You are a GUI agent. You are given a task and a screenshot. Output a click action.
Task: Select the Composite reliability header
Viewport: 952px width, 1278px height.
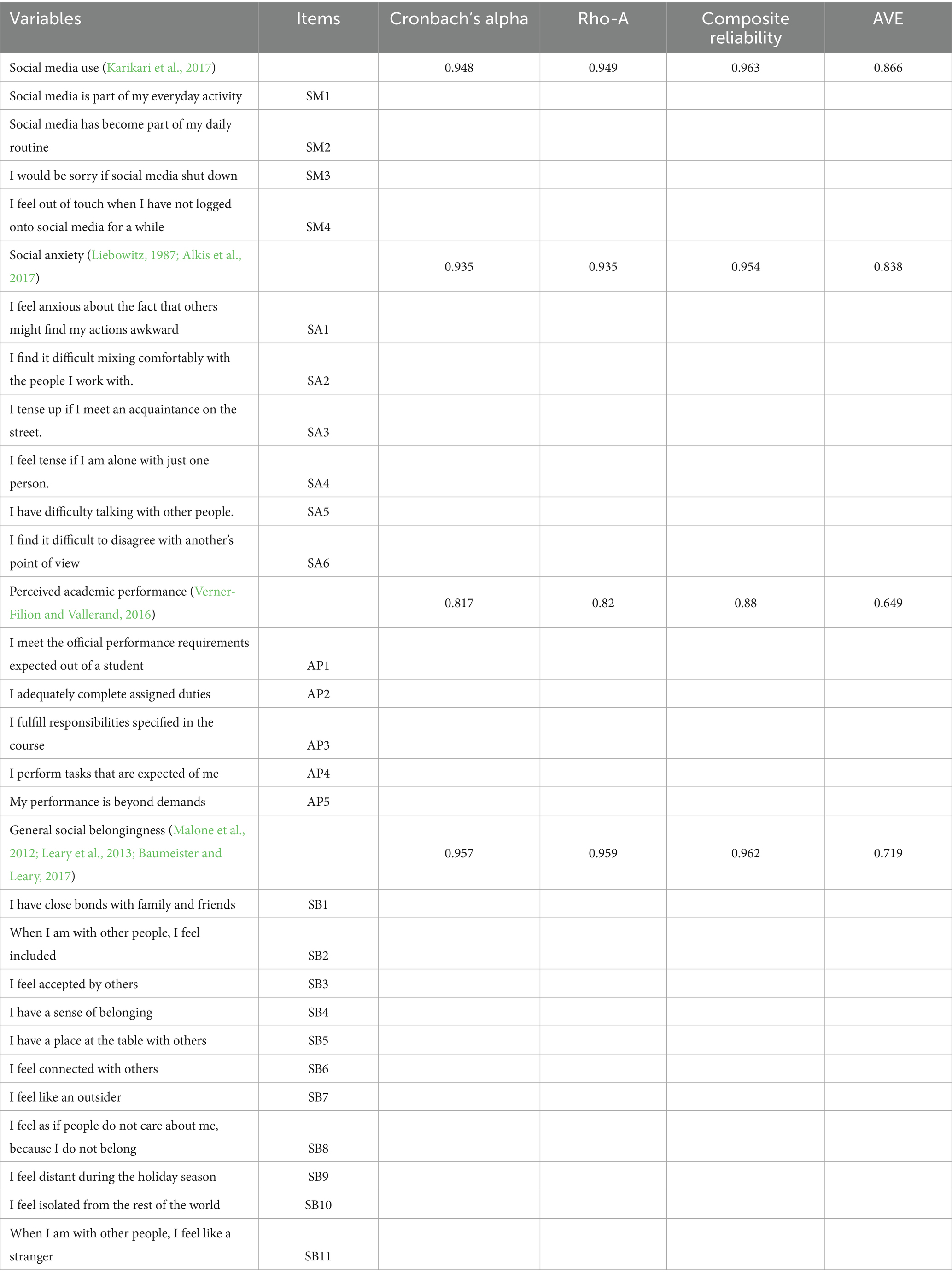pyautogui.click(x=745, y=28)
